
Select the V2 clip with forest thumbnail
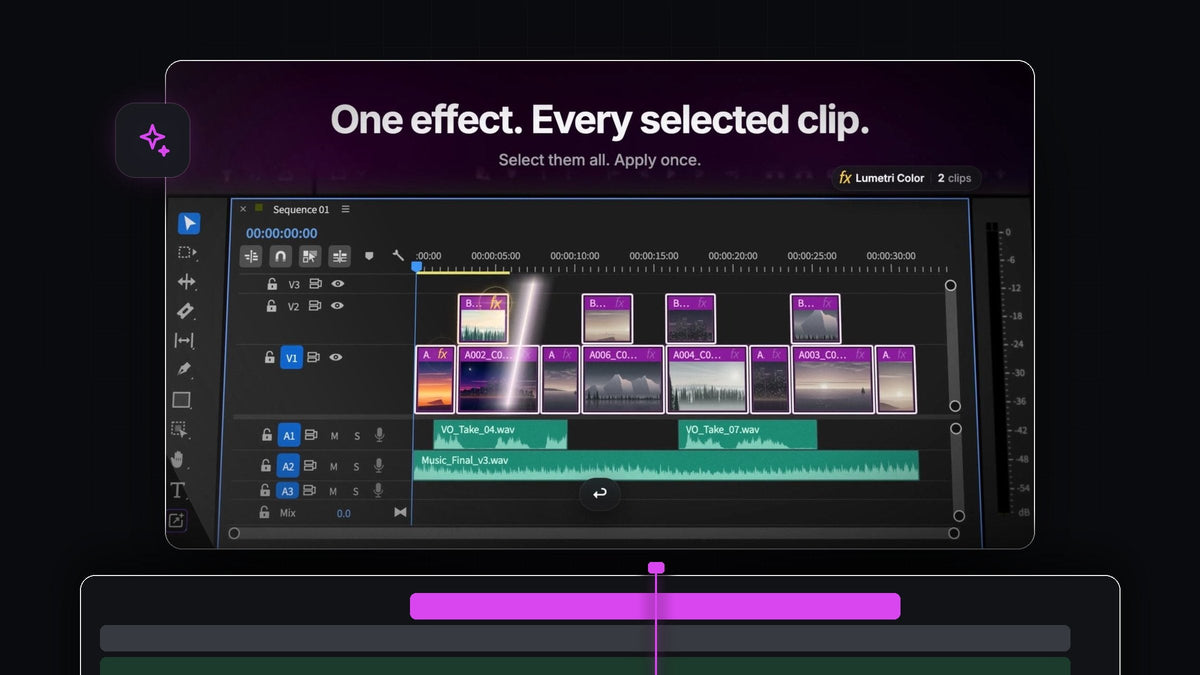pyautogui.click(x=483, y=319)
